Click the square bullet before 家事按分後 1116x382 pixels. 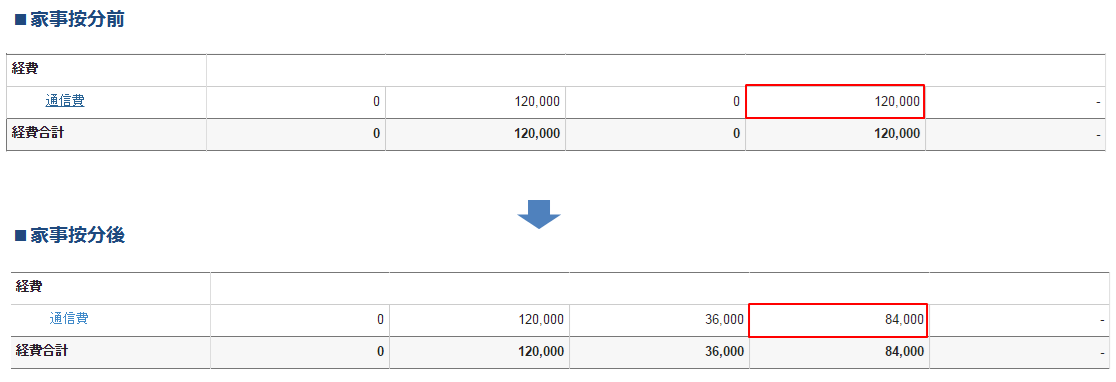(x=20, y=236)
